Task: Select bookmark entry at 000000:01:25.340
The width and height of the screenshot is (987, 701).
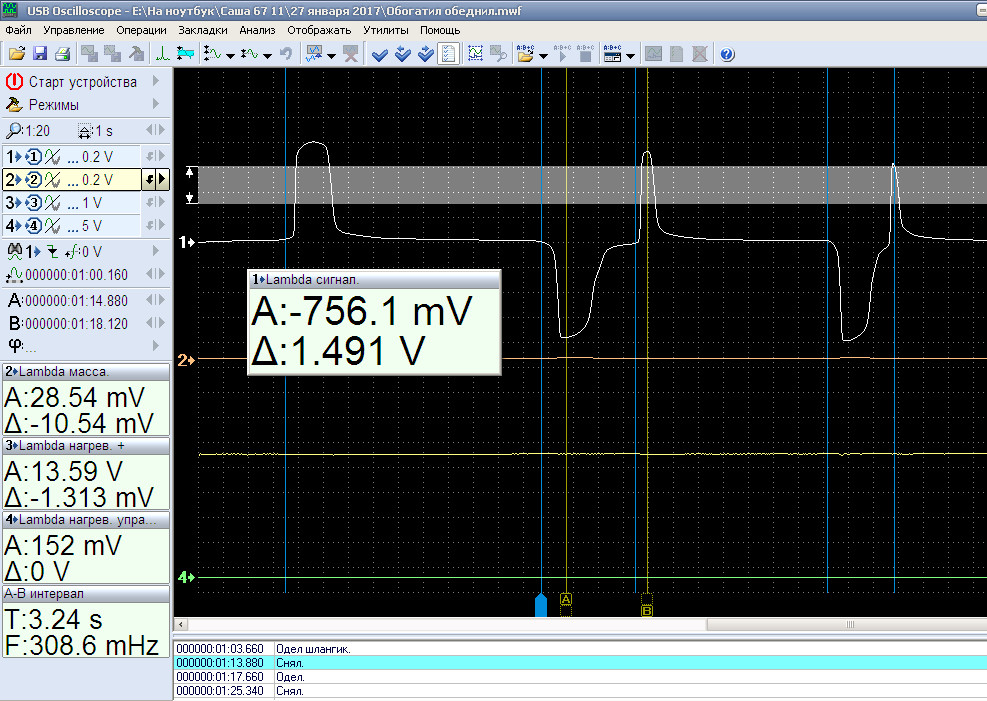Action: [x=220, y=690]
